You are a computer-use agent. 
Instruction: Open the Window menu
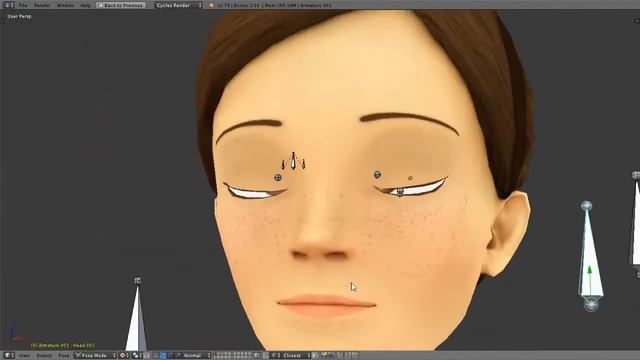pos(65,5)
